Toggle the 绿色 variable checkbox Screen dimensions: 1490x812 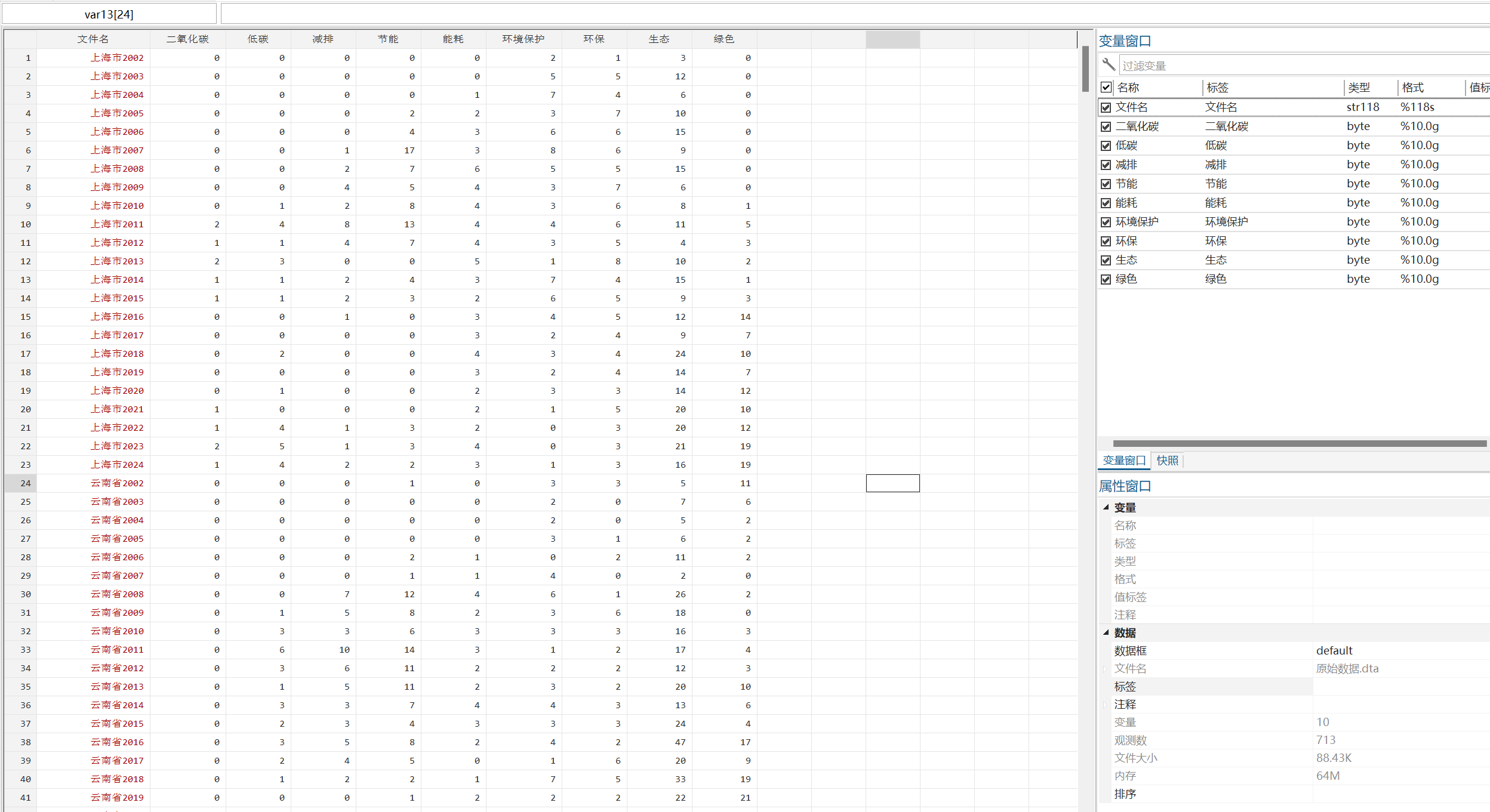pyautogui.click(x=1106, y=279)
